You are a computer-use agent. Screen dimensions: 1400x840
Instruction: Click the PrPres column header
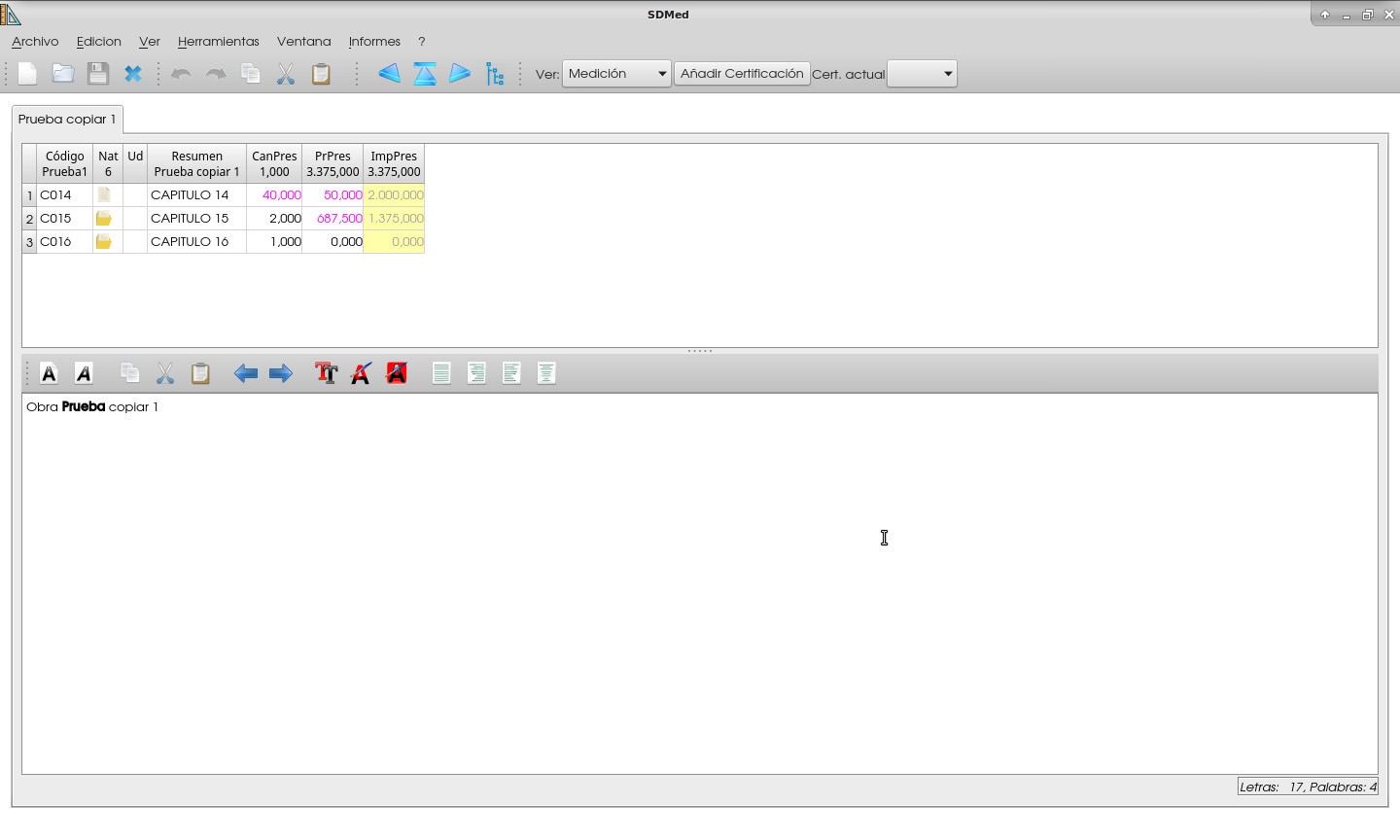pyautogui.click(x=332, y=163)
